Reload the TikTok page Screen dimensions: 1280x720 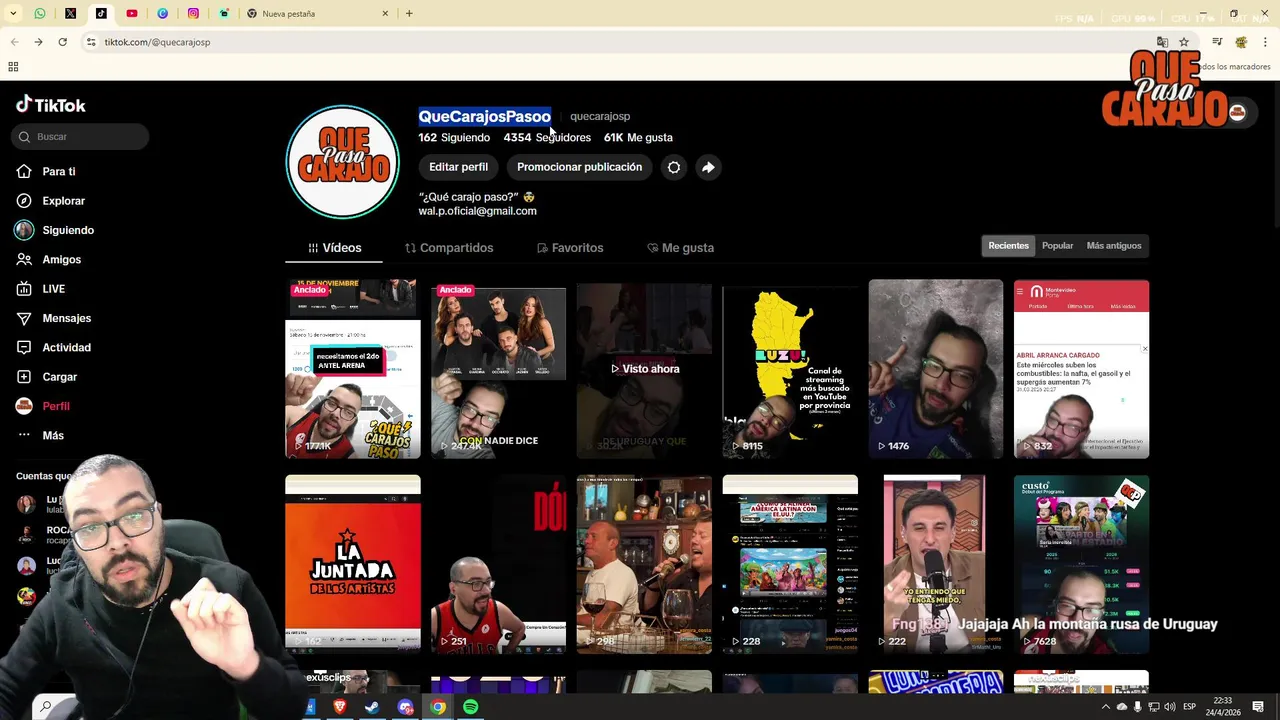(62, 42)
